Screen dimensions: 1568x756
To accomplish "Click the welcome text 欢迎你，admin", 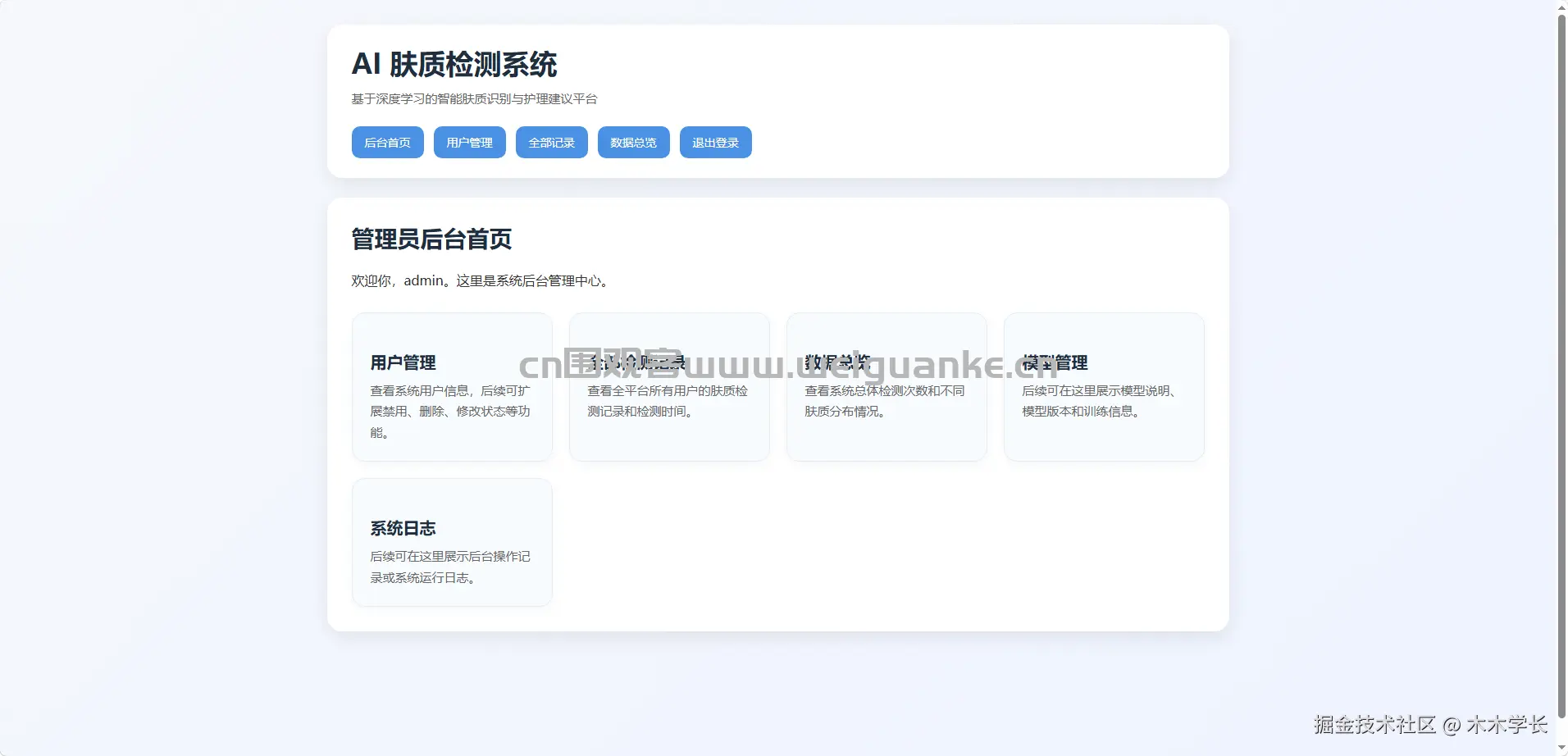I will click(x=481, y=280).
